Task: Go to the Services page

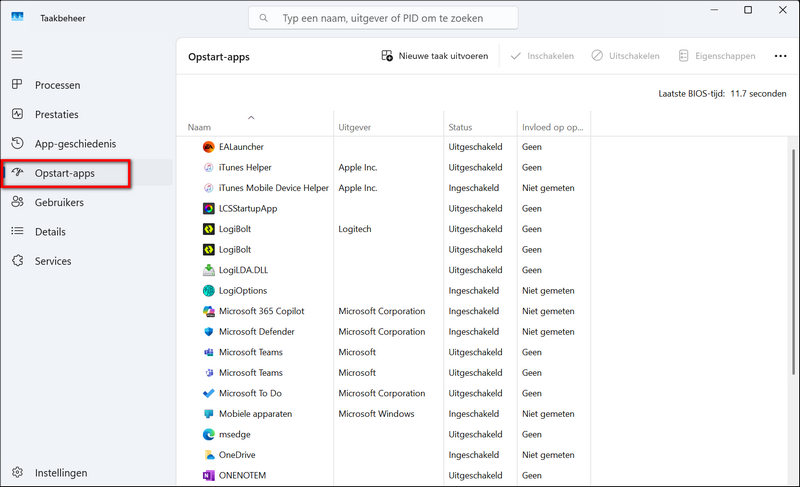Action: click(x=53, y=261)
